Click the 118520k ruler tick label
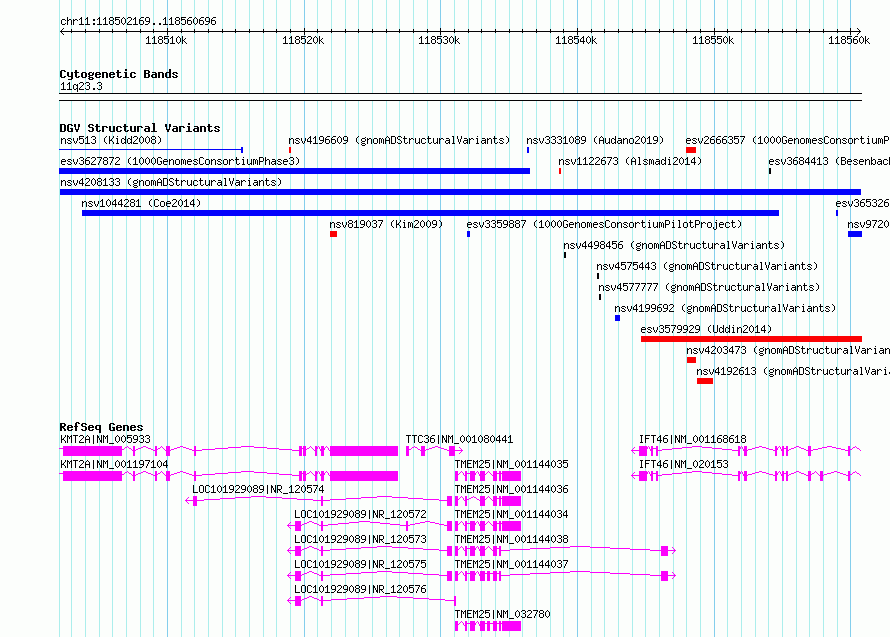The width and height of the screenshot is (890, 637). pyautogui.click(x=303, y=40)
